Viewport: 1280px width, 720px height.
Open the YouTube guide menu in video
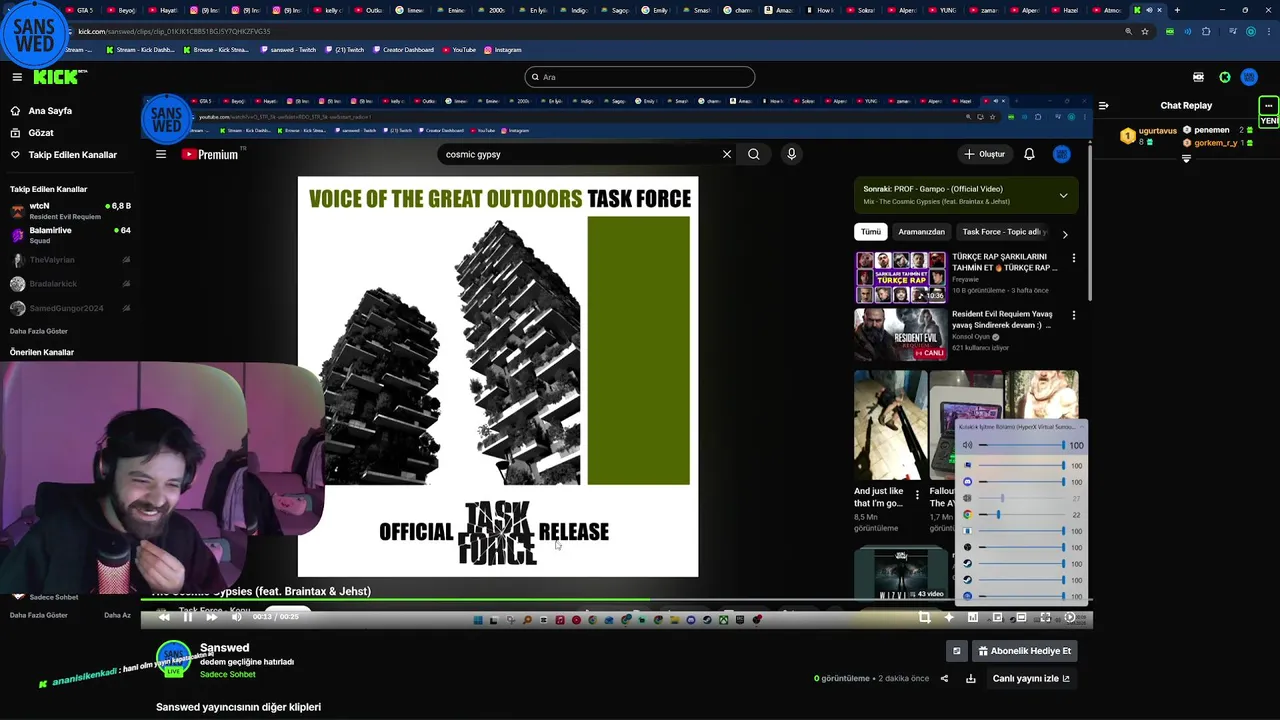[x=161, y=154]
